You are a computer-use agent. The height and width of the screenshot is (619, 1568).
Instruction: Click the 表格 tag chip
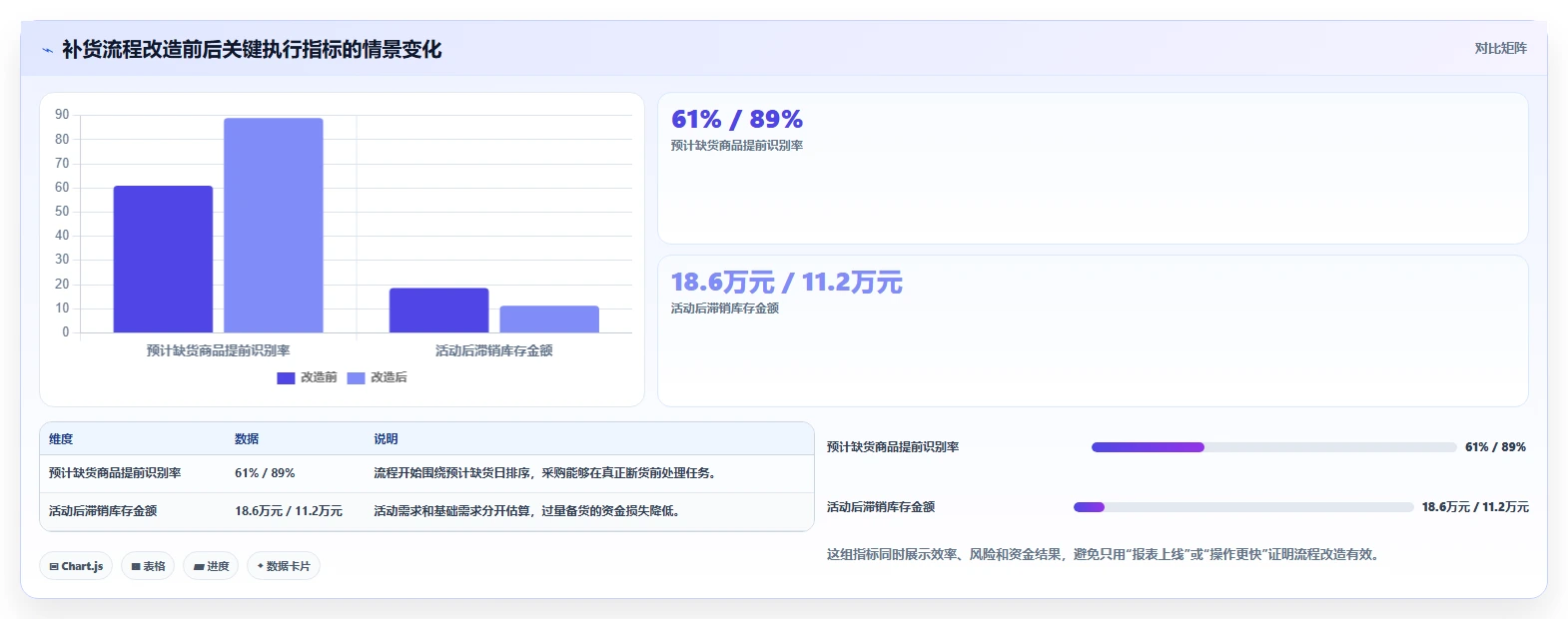click(148, 566)
